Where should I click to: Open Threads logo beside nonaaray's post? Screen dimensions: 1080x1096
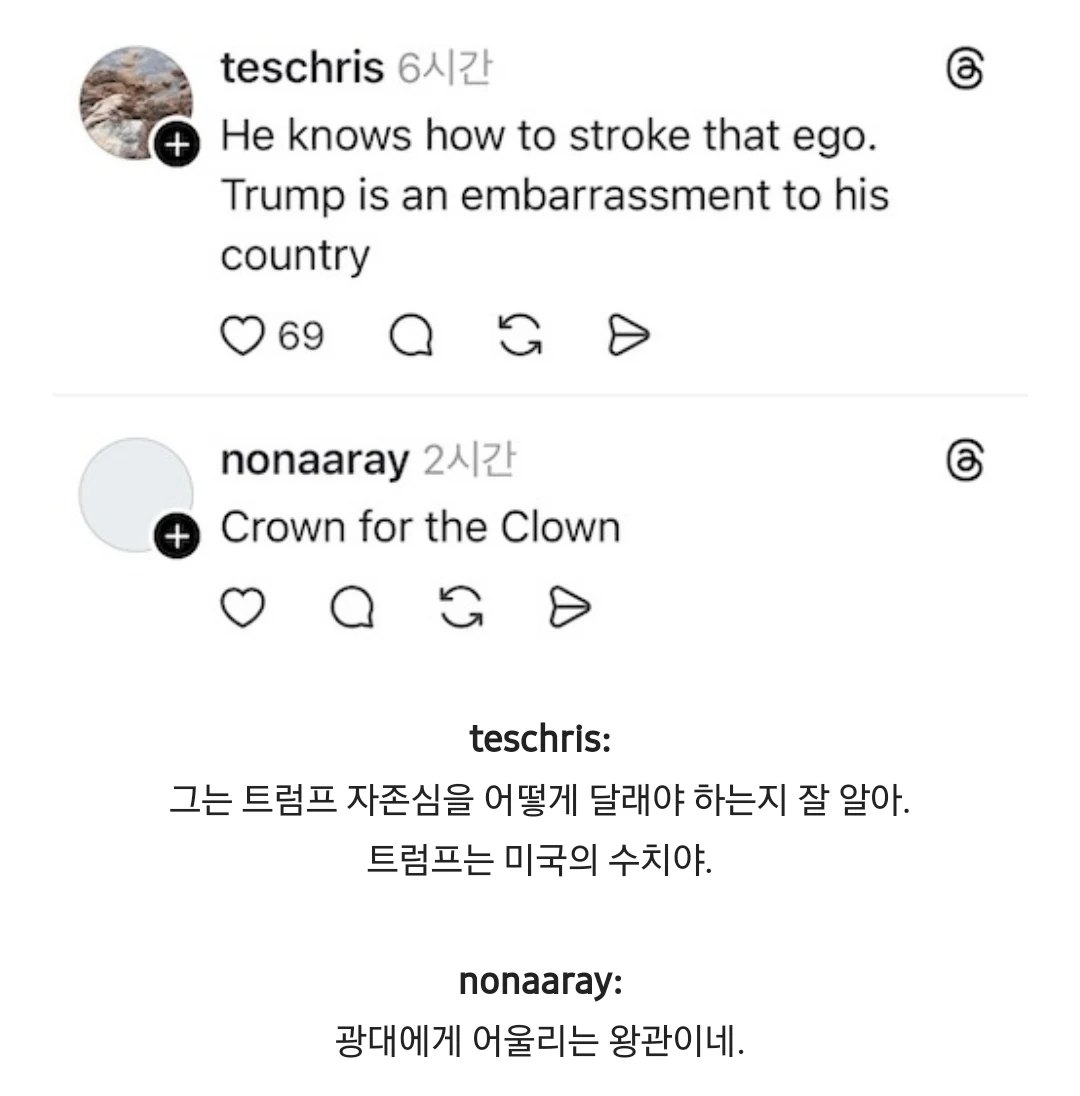point(965,462)
